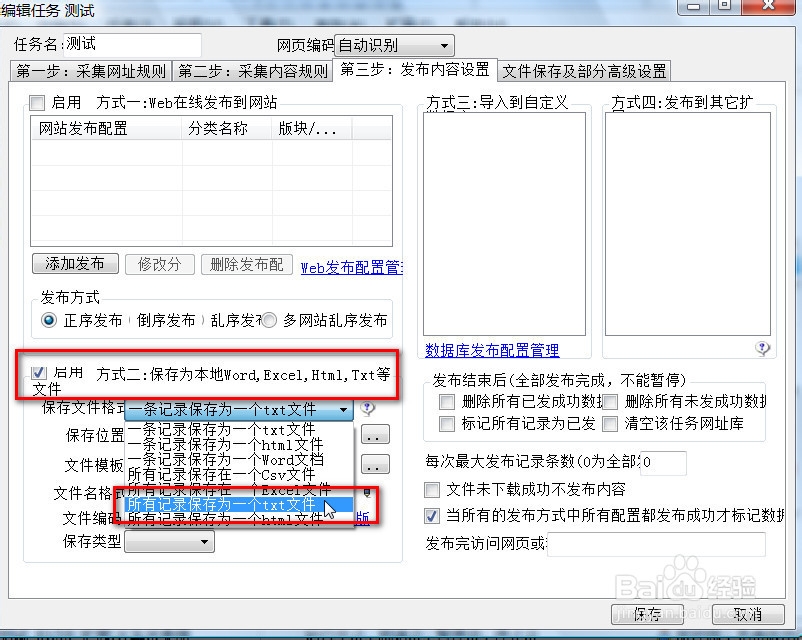The image size is (802, 640).
Task: Click the 添加发布 button
Action: [x=74, y=264]
